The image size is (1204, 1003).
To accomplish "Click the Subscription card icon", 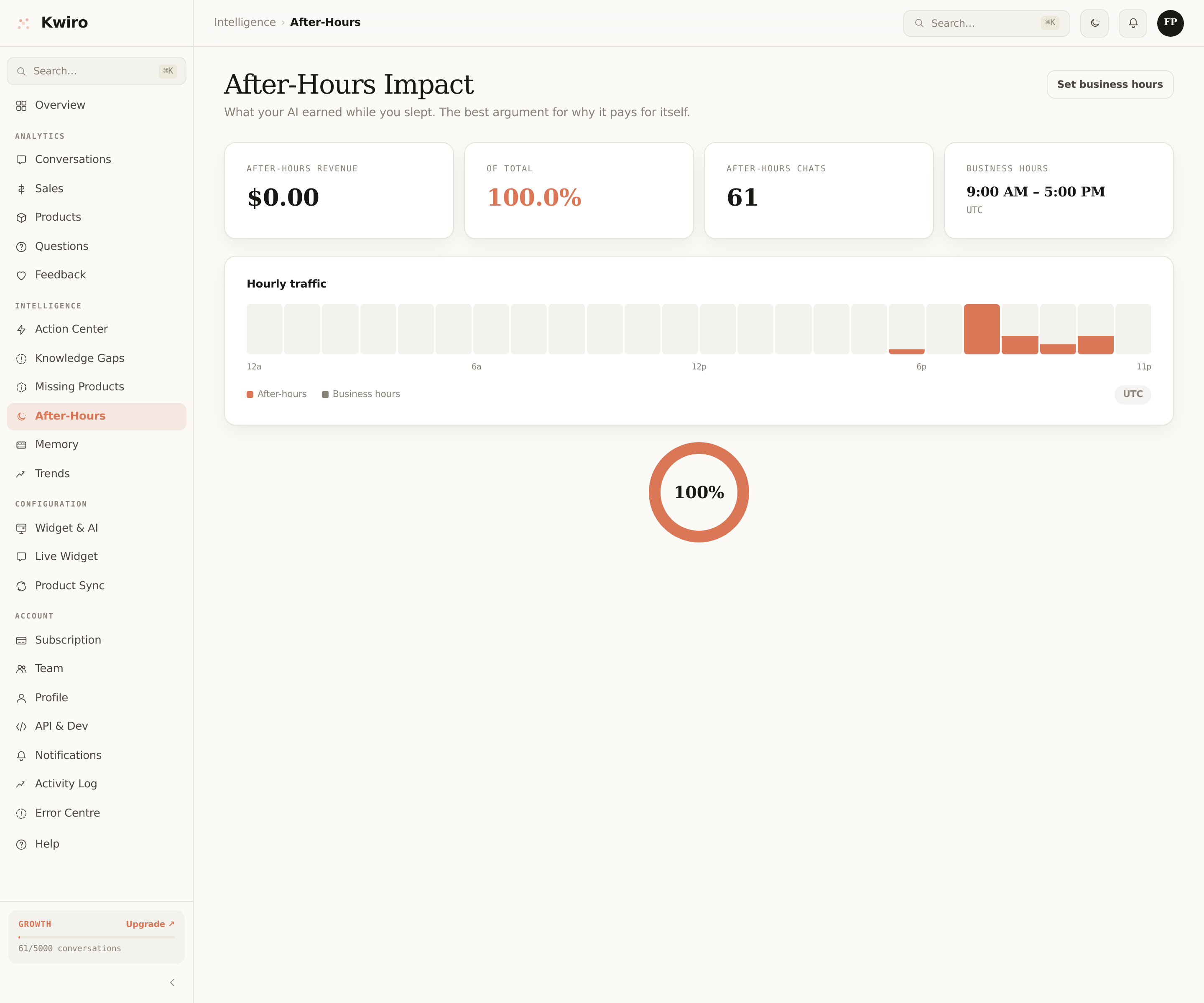I will pos(21,641).
